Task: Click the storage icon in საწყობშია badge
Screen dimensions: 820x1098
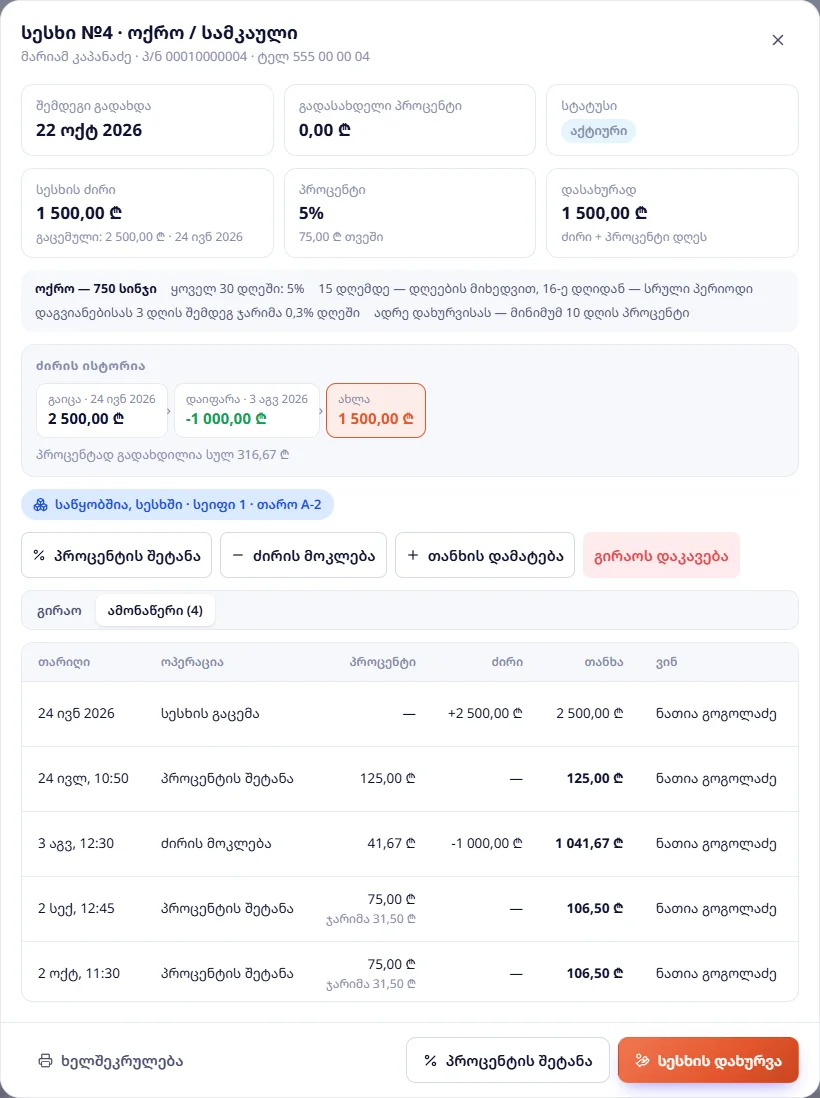Action: click(41, 504)
